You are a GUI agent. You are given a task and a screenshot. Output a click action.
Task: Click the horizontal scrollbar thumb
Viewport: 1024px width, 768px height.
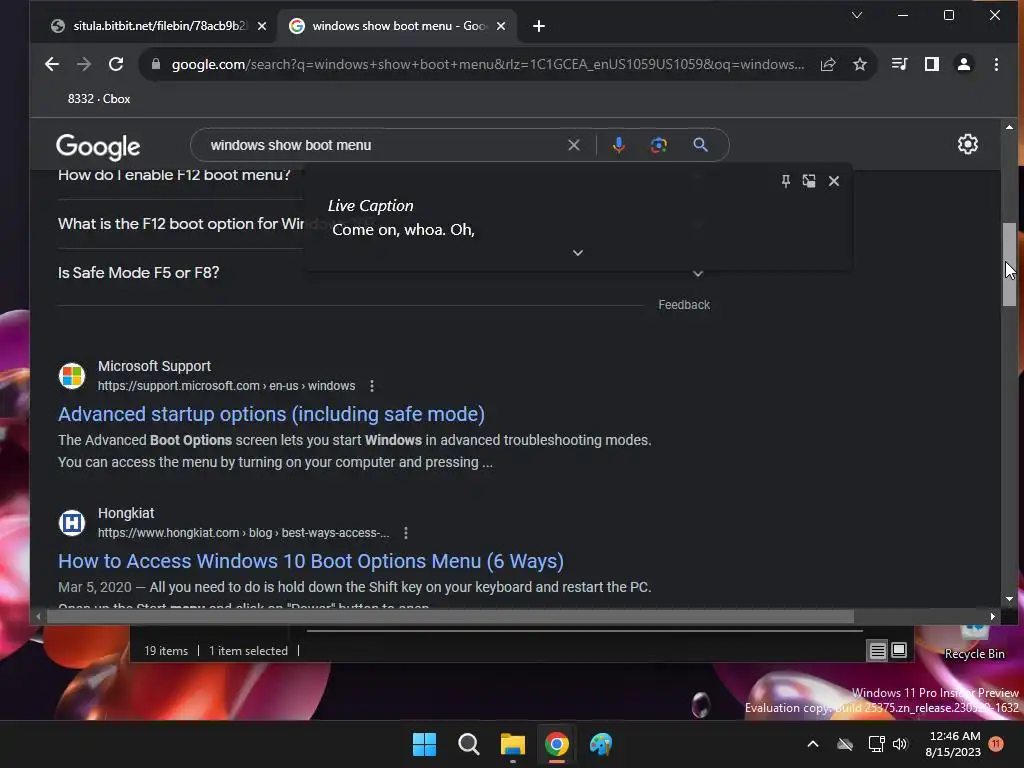[x=450, y=616]
